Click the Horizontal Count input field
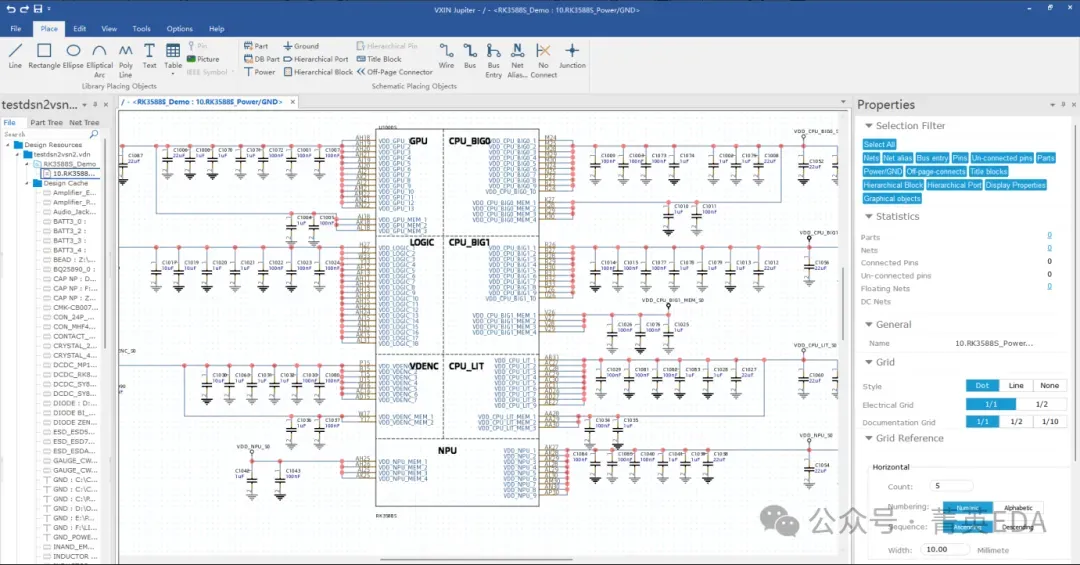Screen dimensions: 1080x565 tap(951, 486)
